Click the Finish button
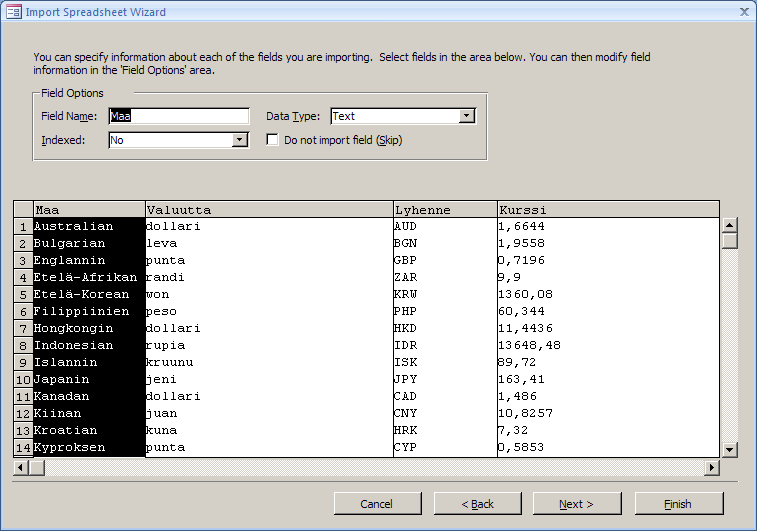Viewport: 757px width, 531px height. (x=679, y=503)
